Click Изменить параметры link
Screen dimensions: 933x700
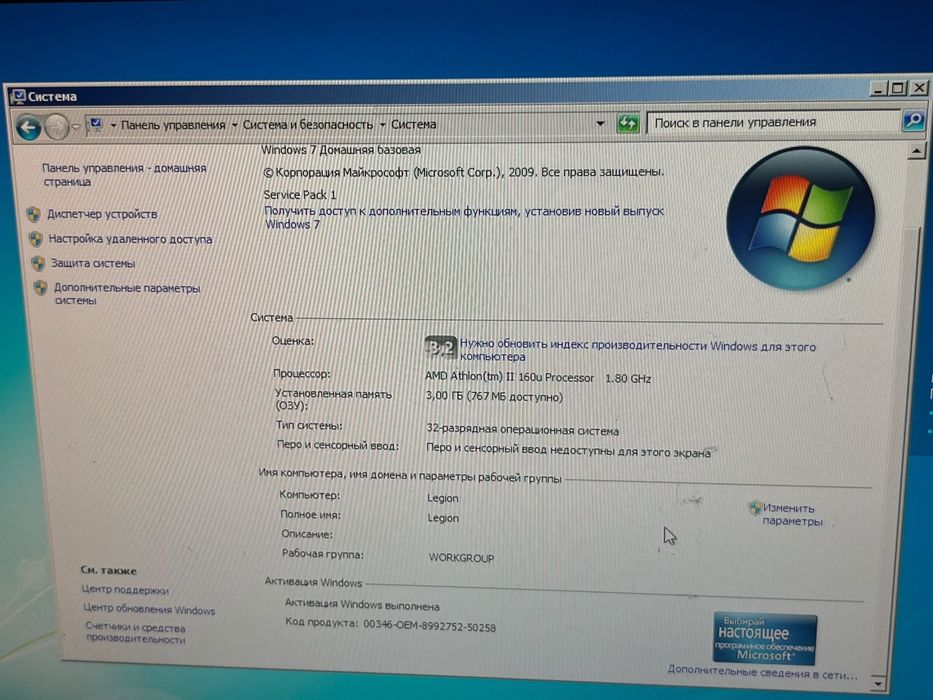coord(793,514)
